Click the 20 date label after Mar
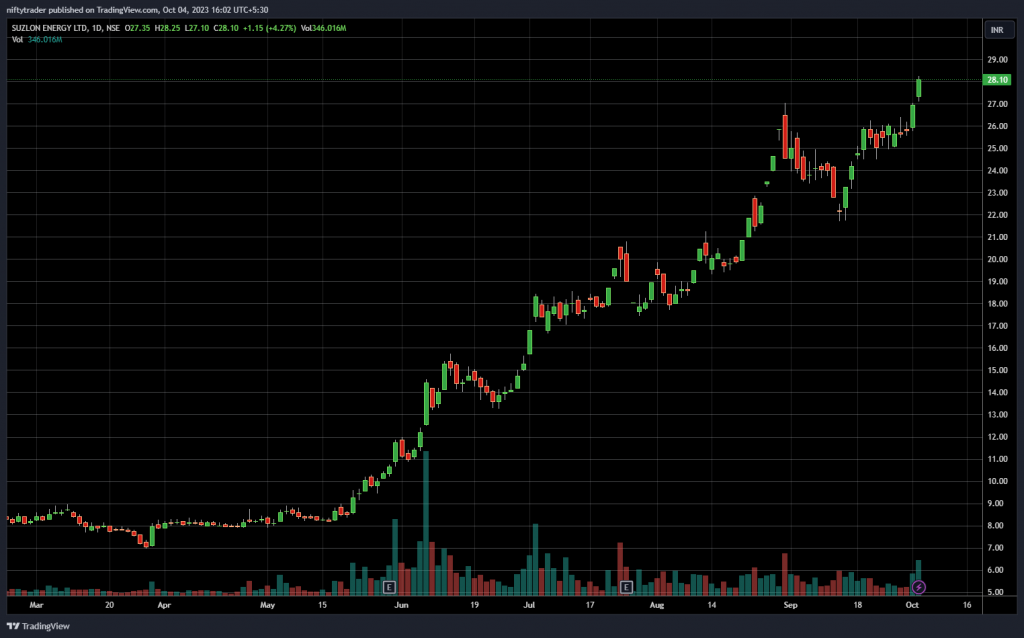Viewport: 1024px width, 638px height. tap(109, 605)
